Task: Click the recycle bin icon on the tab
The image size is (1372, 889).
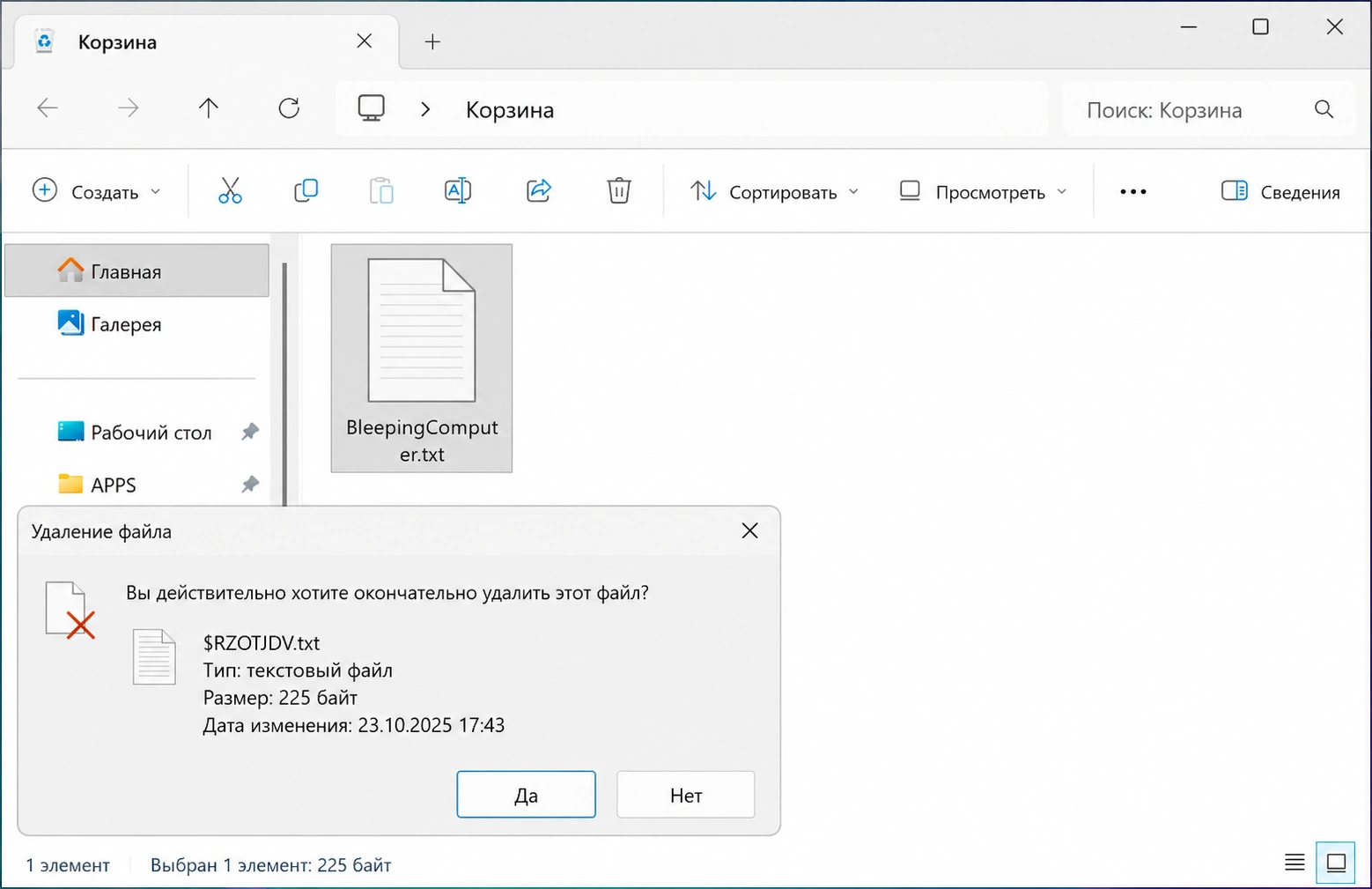Action: click(44, 41)
